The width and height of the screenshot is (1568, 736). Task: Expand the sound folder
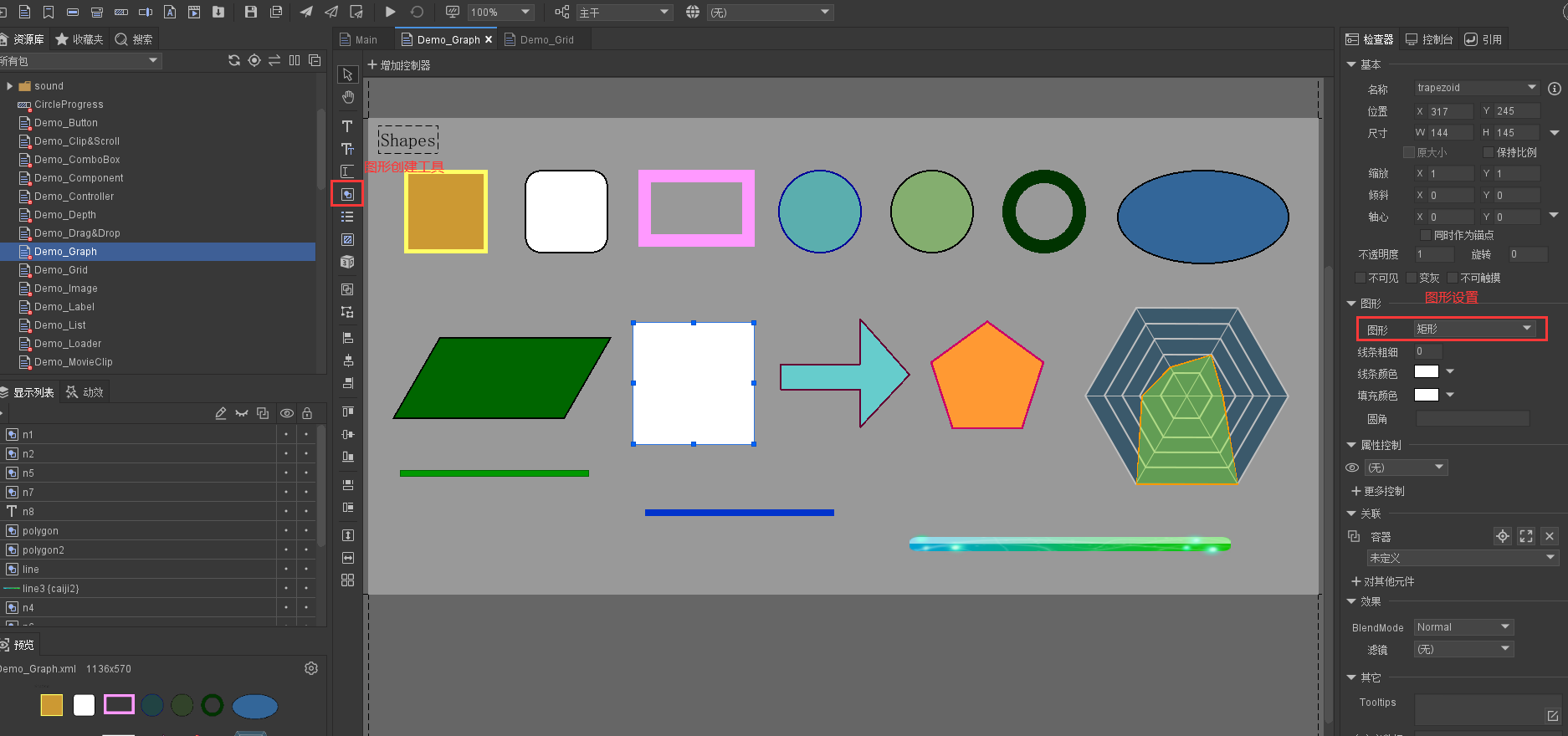(x=9, y=86)
